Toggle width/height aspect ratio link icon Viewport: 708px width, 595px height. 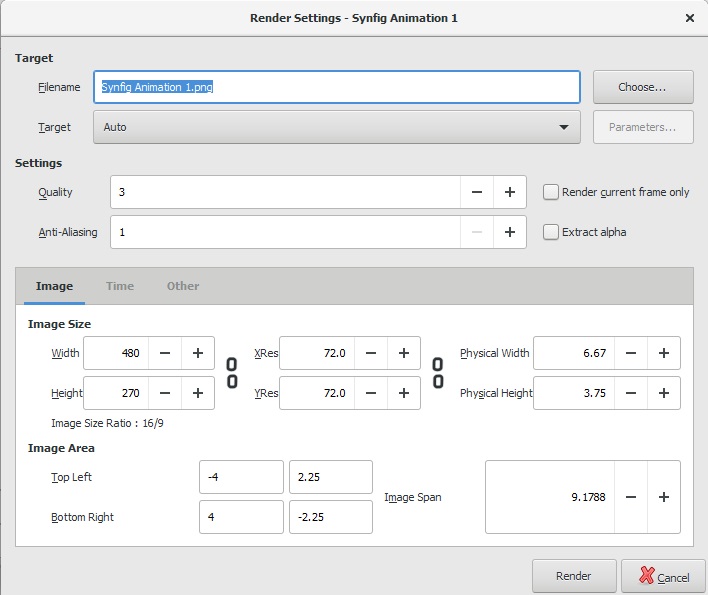232,373
